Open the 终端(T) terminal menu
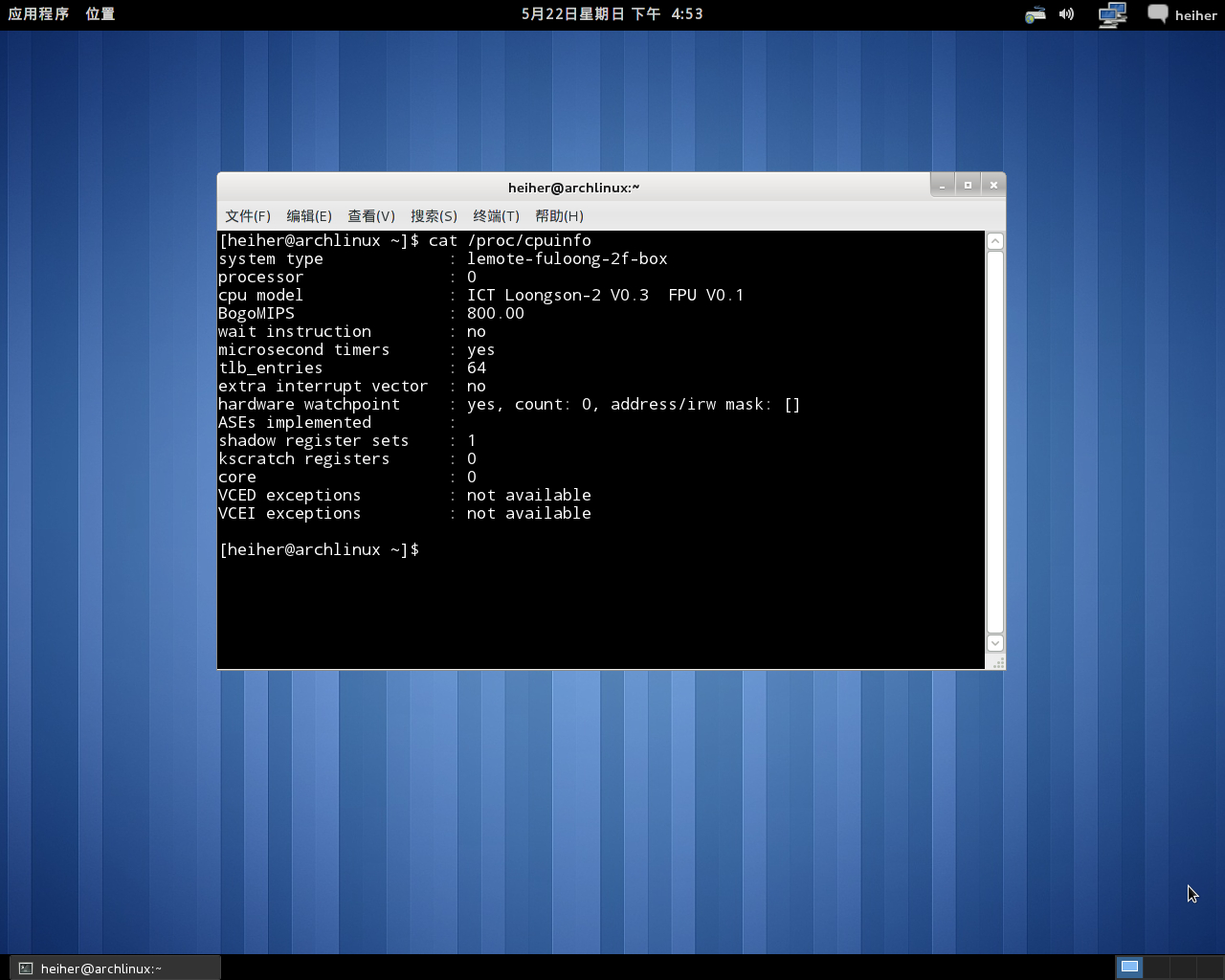Viewport: 1225px width, 980px height. (496, 216)
